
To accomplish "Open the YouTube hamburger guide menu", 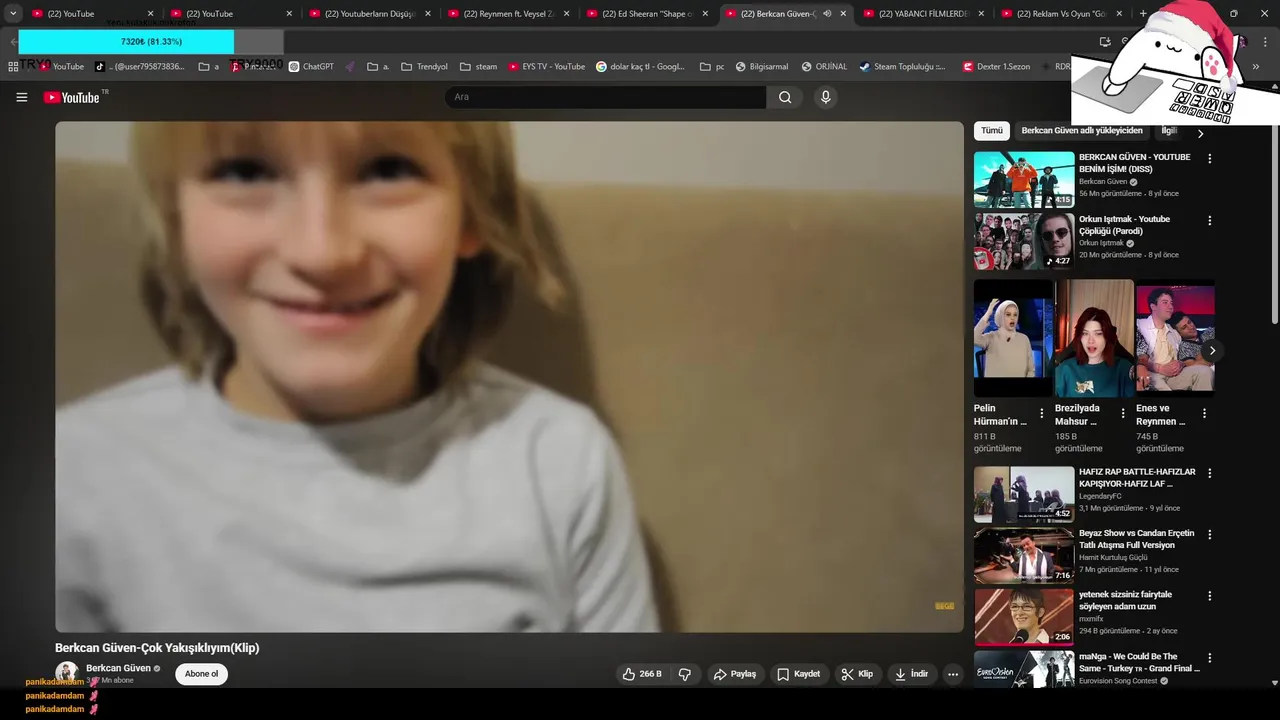I will click(x=21, y=97).
